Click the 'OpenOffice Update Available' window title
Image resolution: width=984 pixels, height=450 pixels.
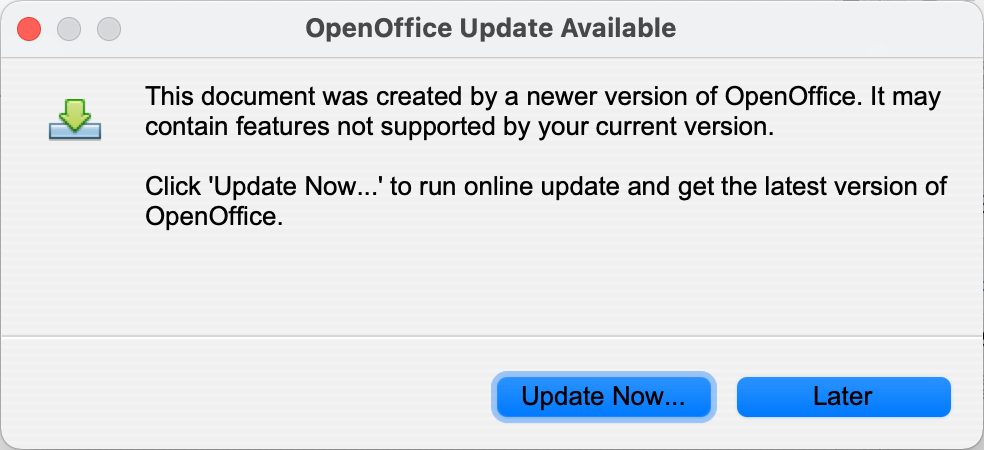pos(491,28)
